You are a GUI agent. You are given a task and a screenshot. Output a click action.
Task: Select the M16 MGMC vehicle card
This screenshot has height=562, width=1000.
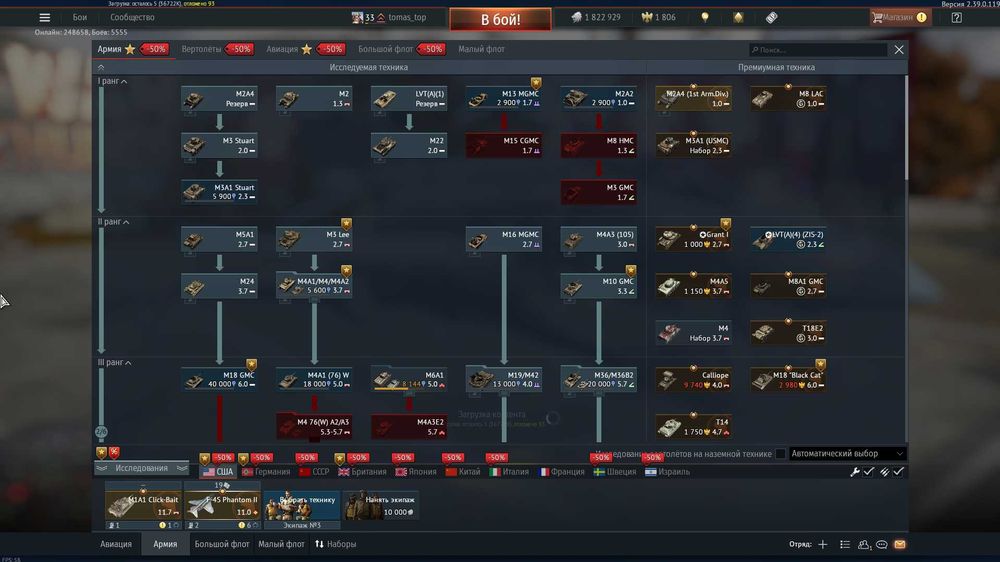[x=504, y=239]
